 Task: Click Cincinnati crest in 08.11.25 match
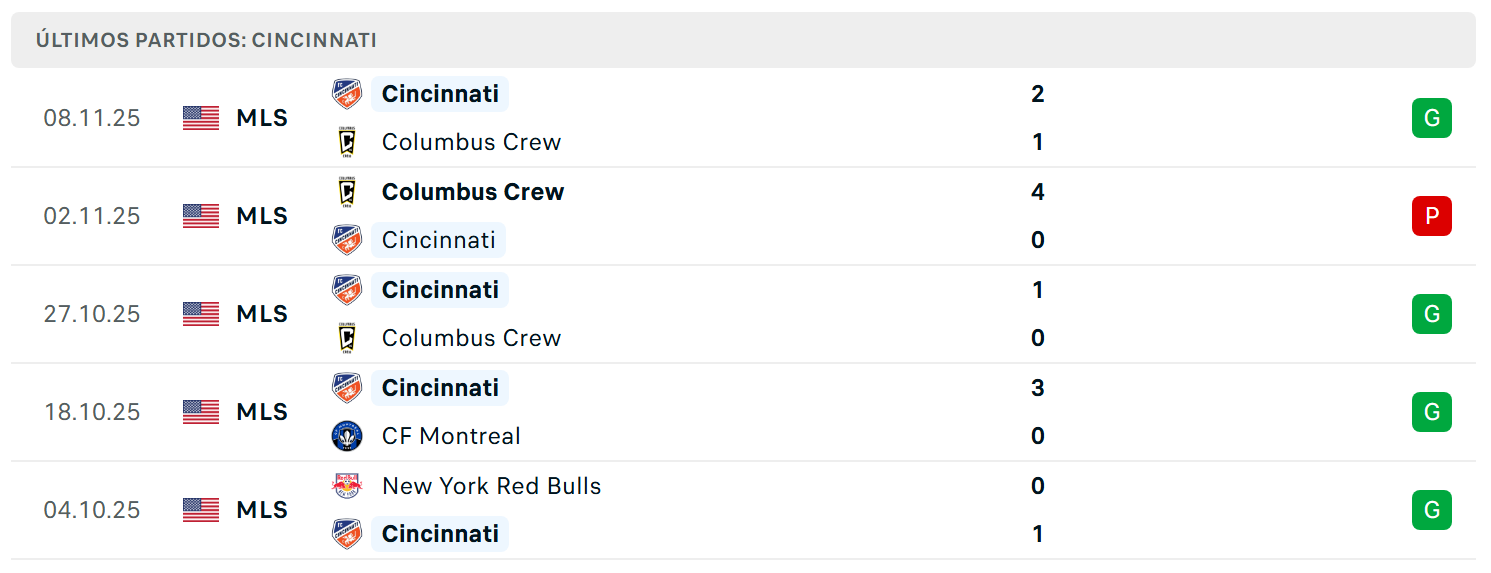[x=347, y=94]
